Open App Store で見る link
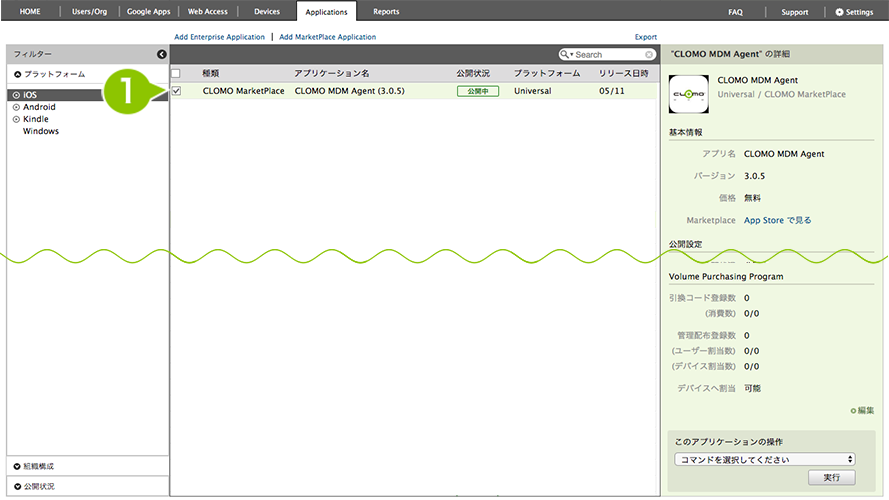This screenshot has height=500, width=889. click(x=777, y=220)
